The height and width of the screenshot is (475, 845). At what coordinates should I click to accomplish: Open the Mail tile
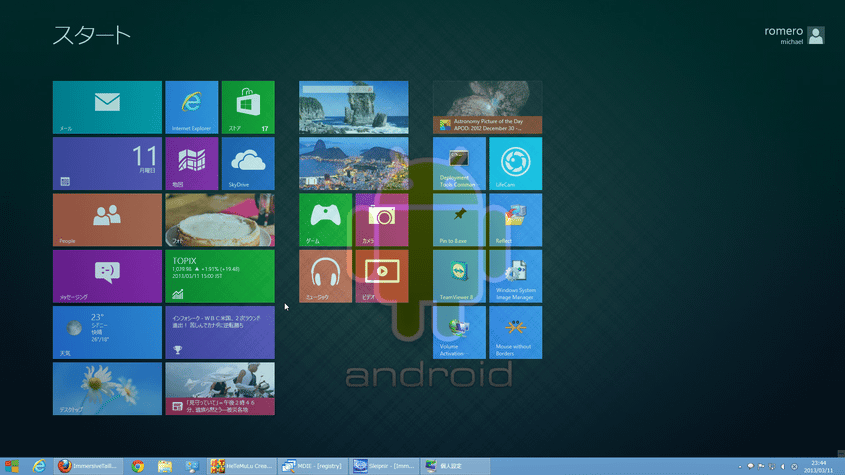[x=107, y=107]
